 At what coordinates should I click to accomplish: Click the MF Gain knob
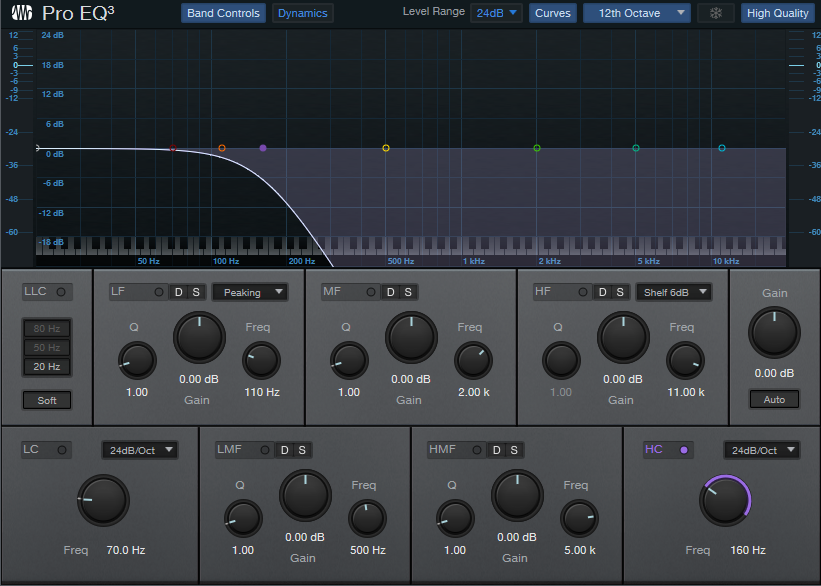tap(411, 338)
